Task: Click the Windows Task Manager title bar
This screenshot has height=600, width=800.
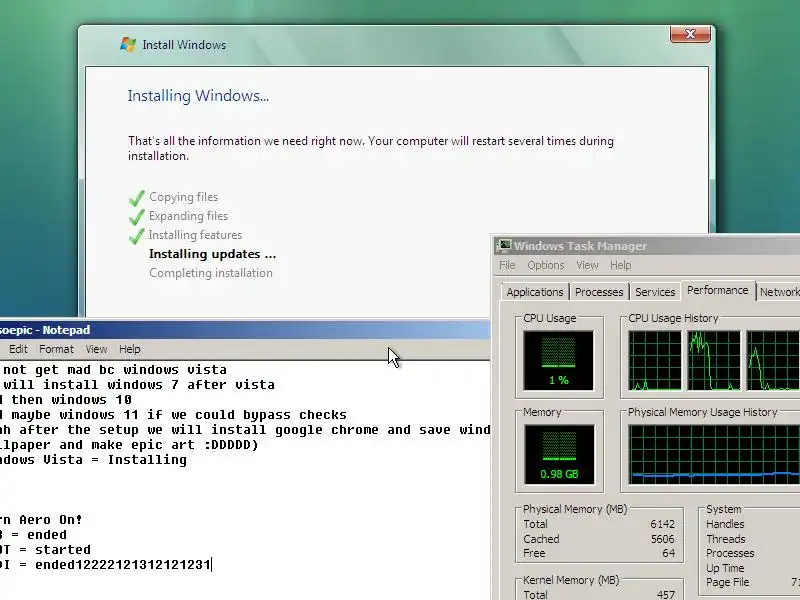Action: coord(646,246)
